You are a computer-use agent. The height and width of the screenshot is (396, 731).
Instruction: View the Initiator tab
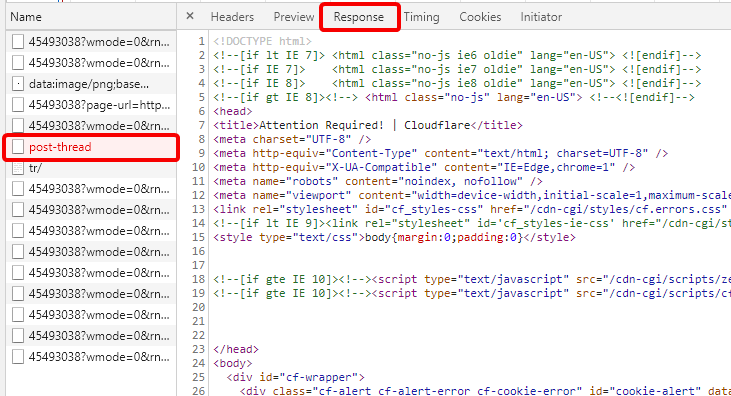[x=541, y=17]
